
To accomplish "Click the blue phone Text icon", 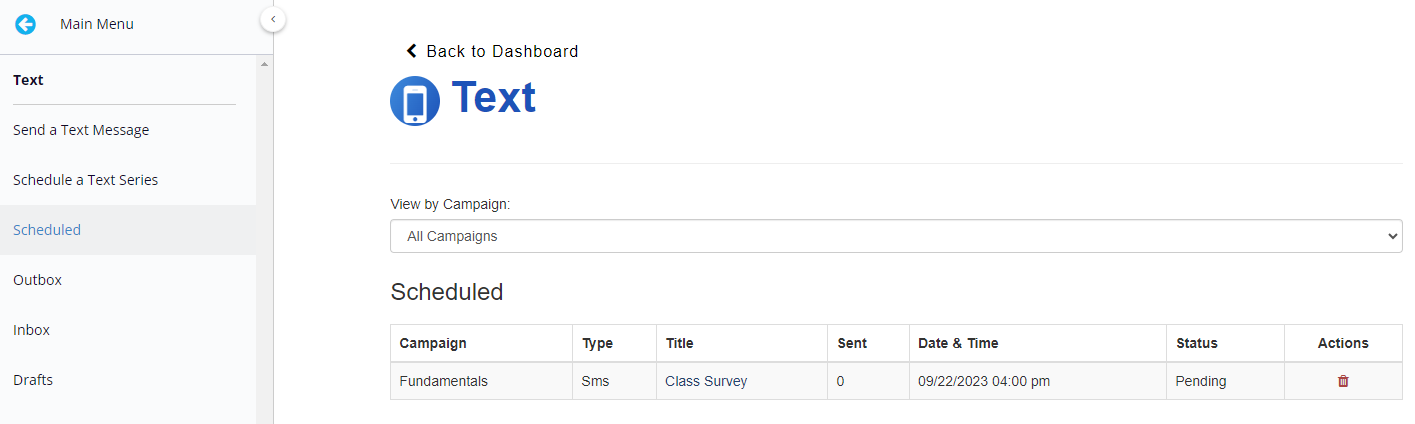I will coord(415,101).
